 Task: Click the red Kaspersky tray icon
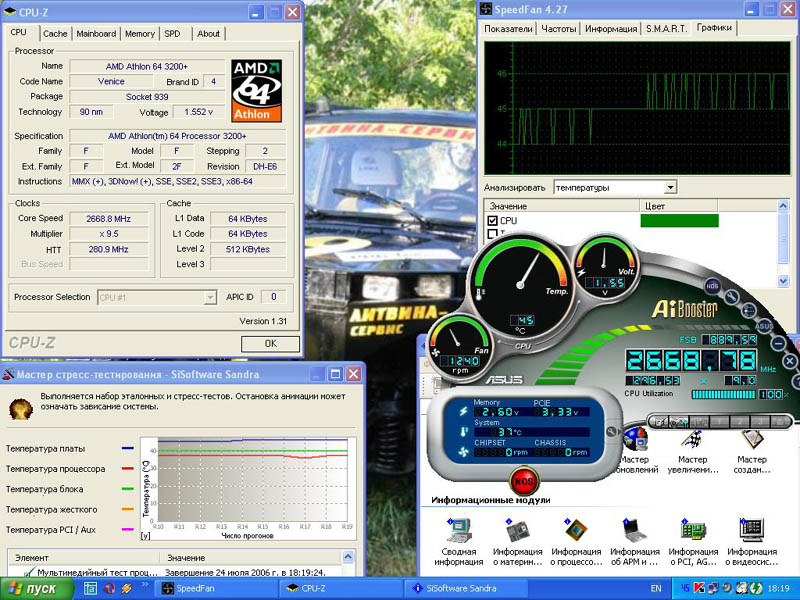point(699,588)
